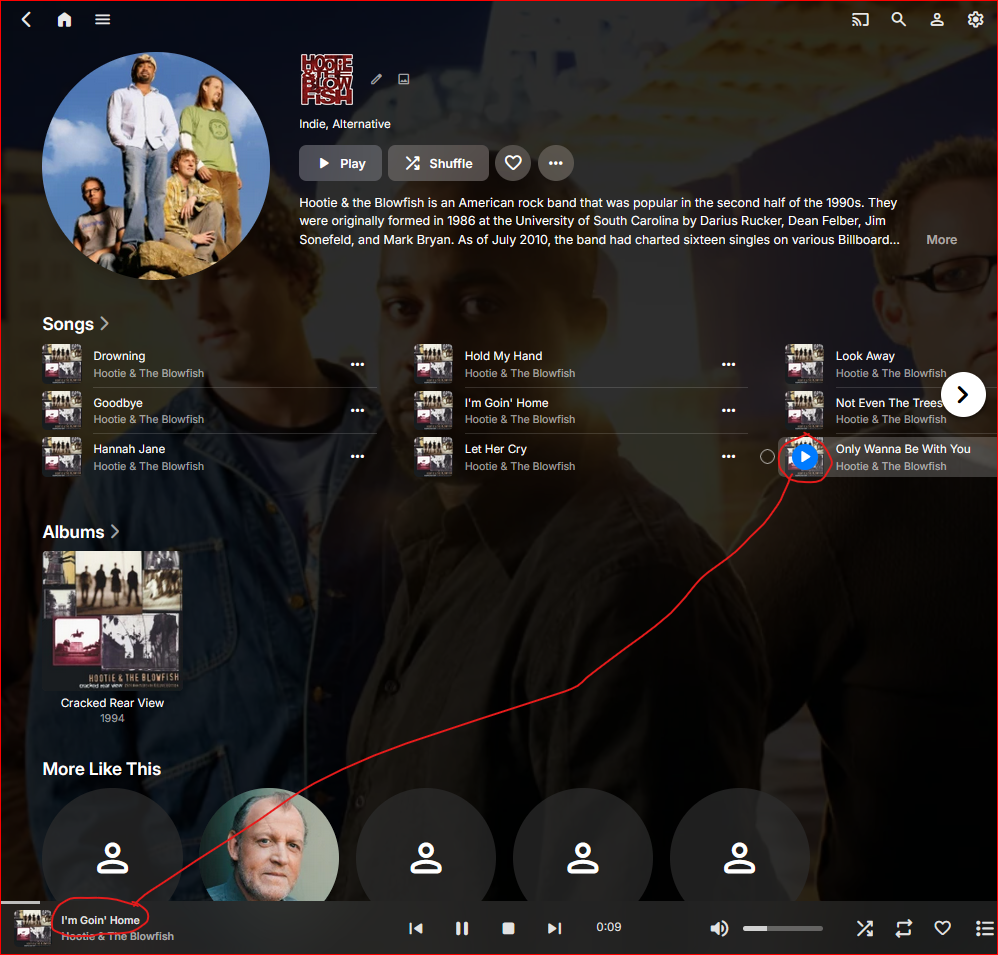The height and width of the screenshot is (955, 998).
Task: Stop playback
Action: pyautogui.click(x=508, y=928)
